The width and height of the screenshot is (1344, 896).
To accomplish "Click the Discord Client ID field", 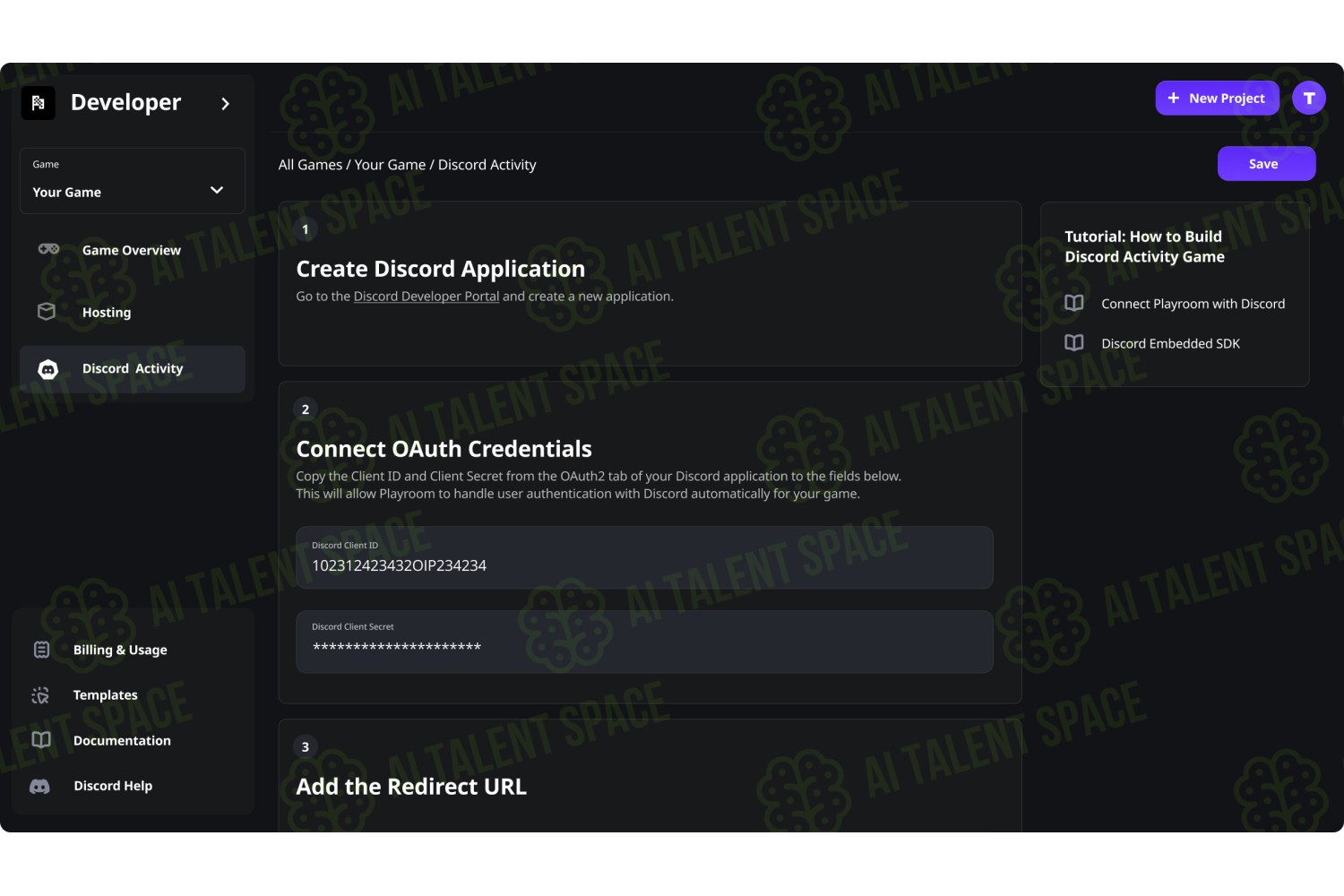I will pyautogui.click(x=644, y=557).
